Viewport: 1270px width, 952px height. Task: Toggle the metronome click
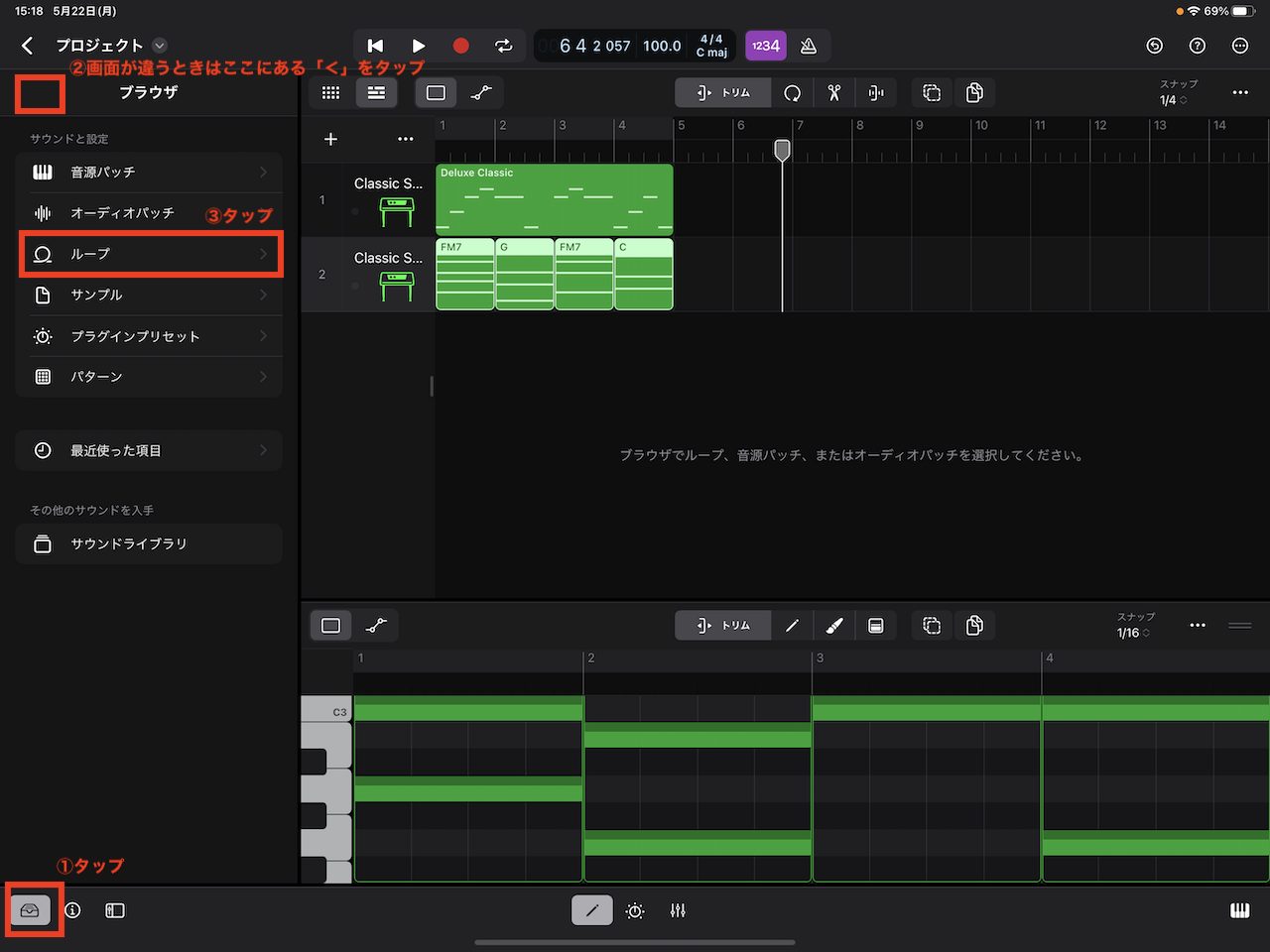coord(809,46)
